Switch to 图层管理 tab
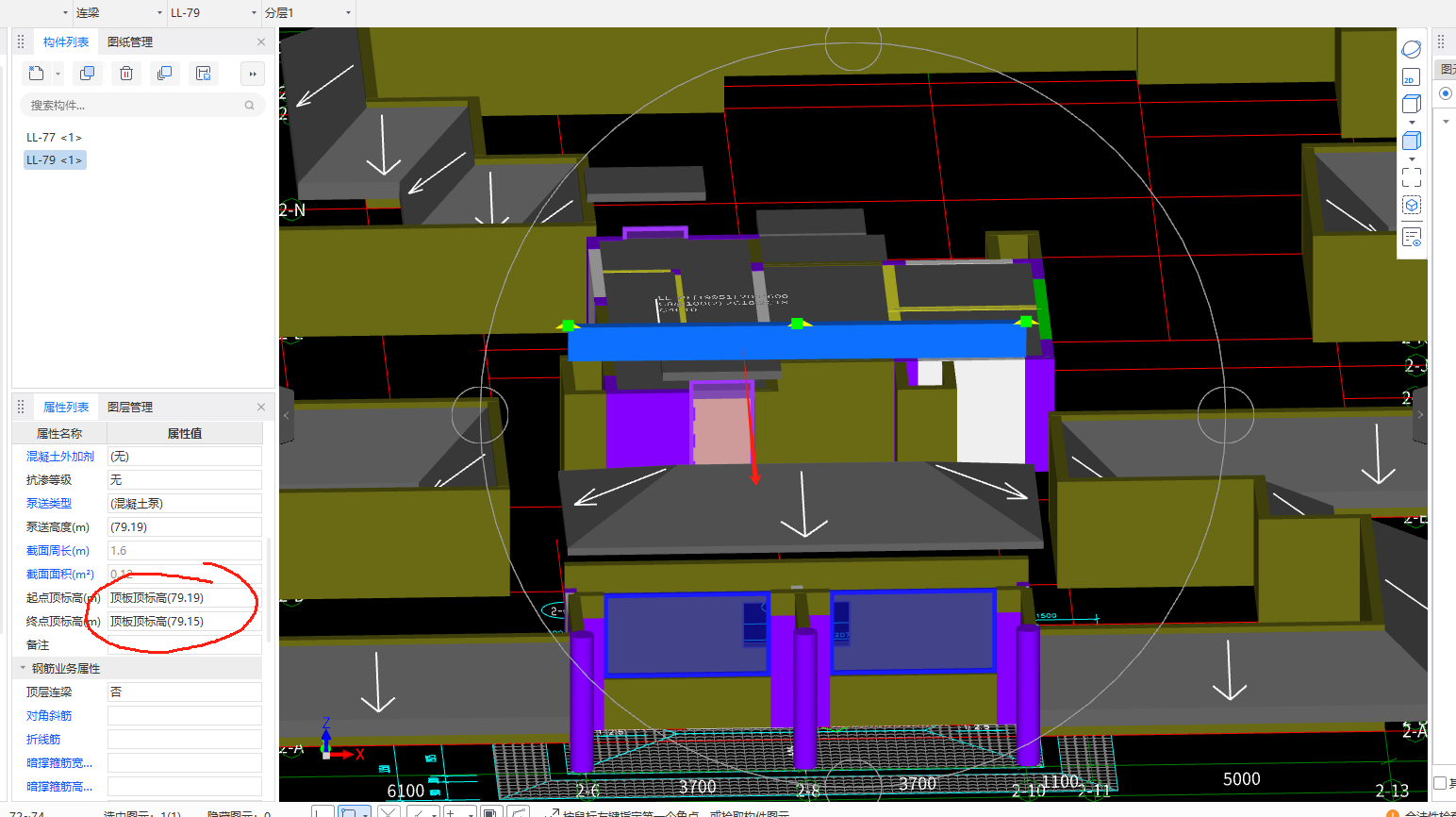This screenshot has width=1456, height=817. (x=130, y=407)
